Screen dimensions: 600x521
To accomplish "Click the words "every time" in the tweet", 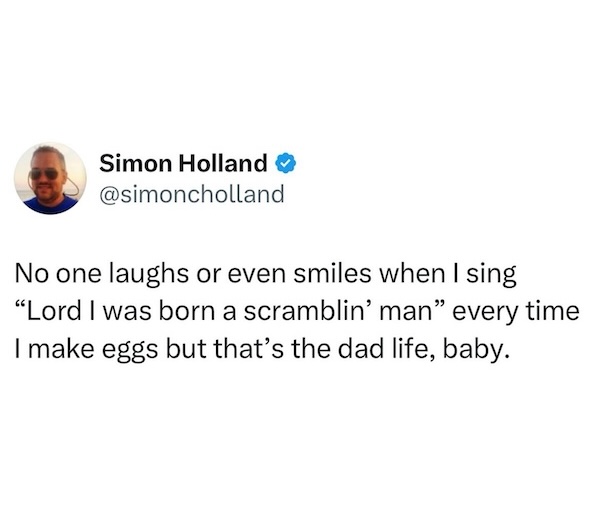I will [516, 313].
